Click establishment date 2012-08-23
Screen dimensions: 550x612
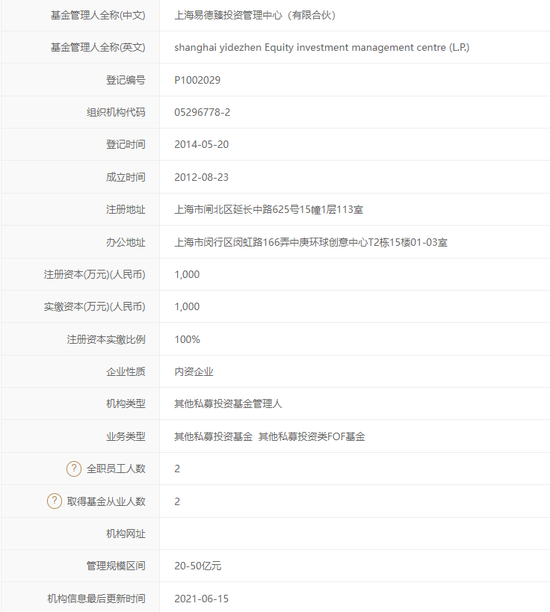click(x=201, y=177)
